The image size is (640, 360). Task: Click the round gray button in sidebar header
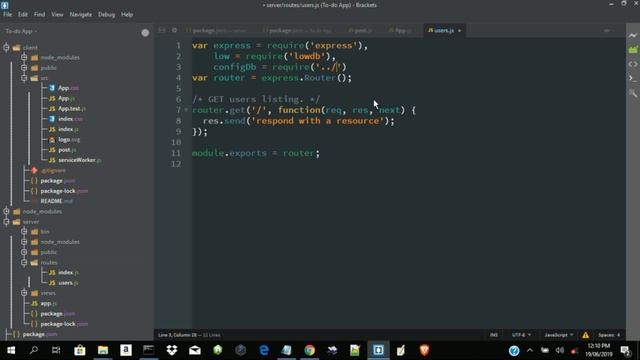pyautogui.click(x=145, y=33)
